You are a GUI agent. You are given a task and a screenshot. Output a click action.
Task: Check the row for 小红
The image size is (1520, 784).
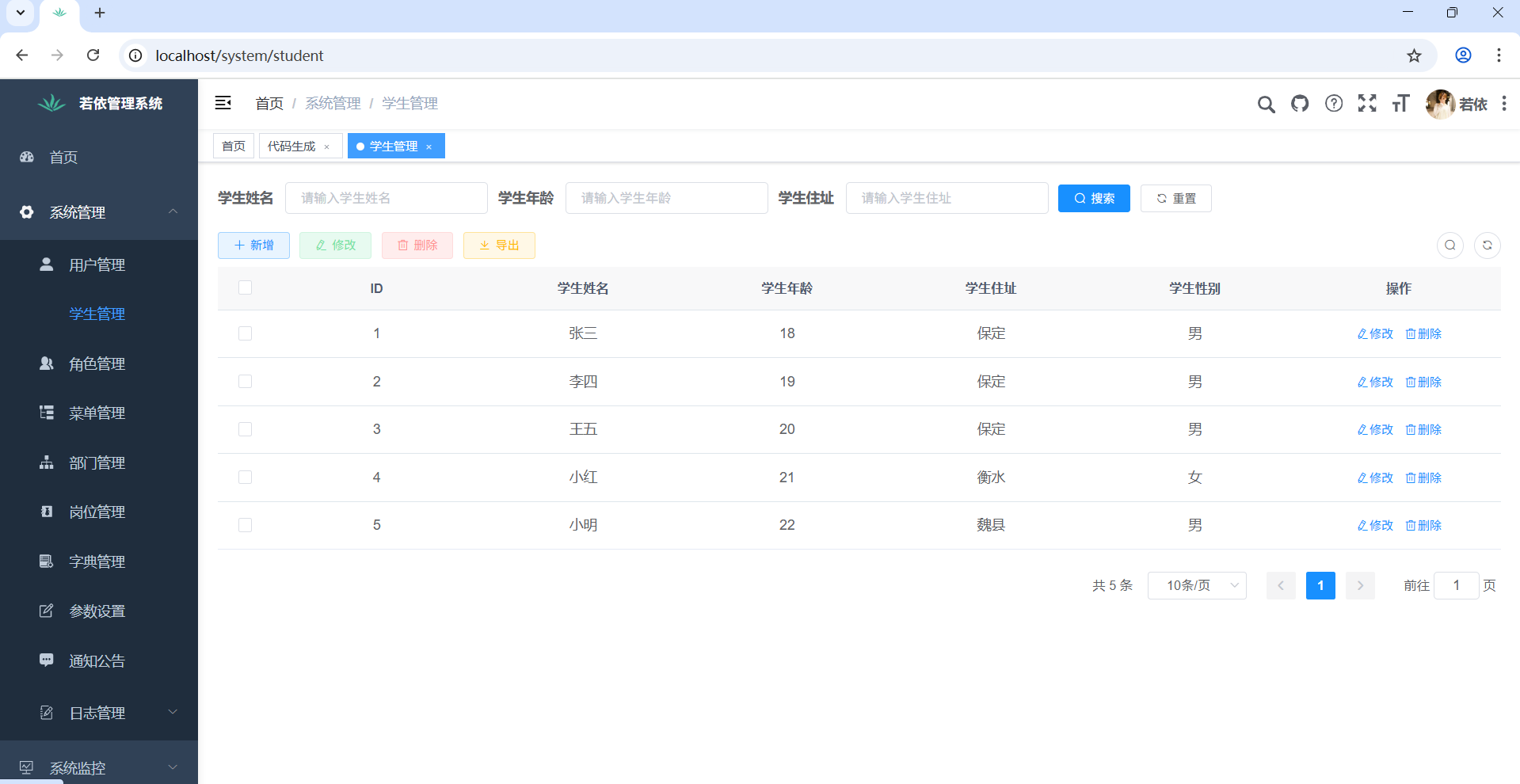(x=246, y=478)
